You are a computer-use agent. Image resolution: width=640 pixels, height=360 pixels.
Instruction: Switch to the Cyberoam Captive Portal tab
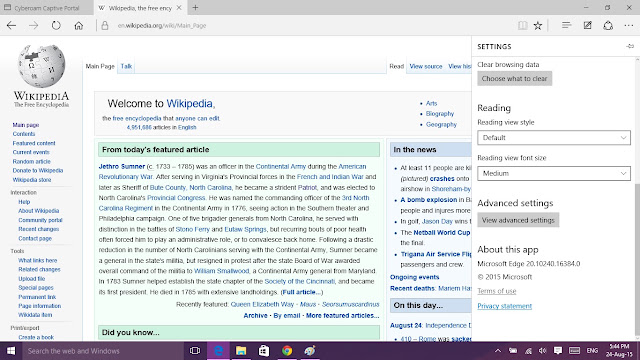click(47, 8)
